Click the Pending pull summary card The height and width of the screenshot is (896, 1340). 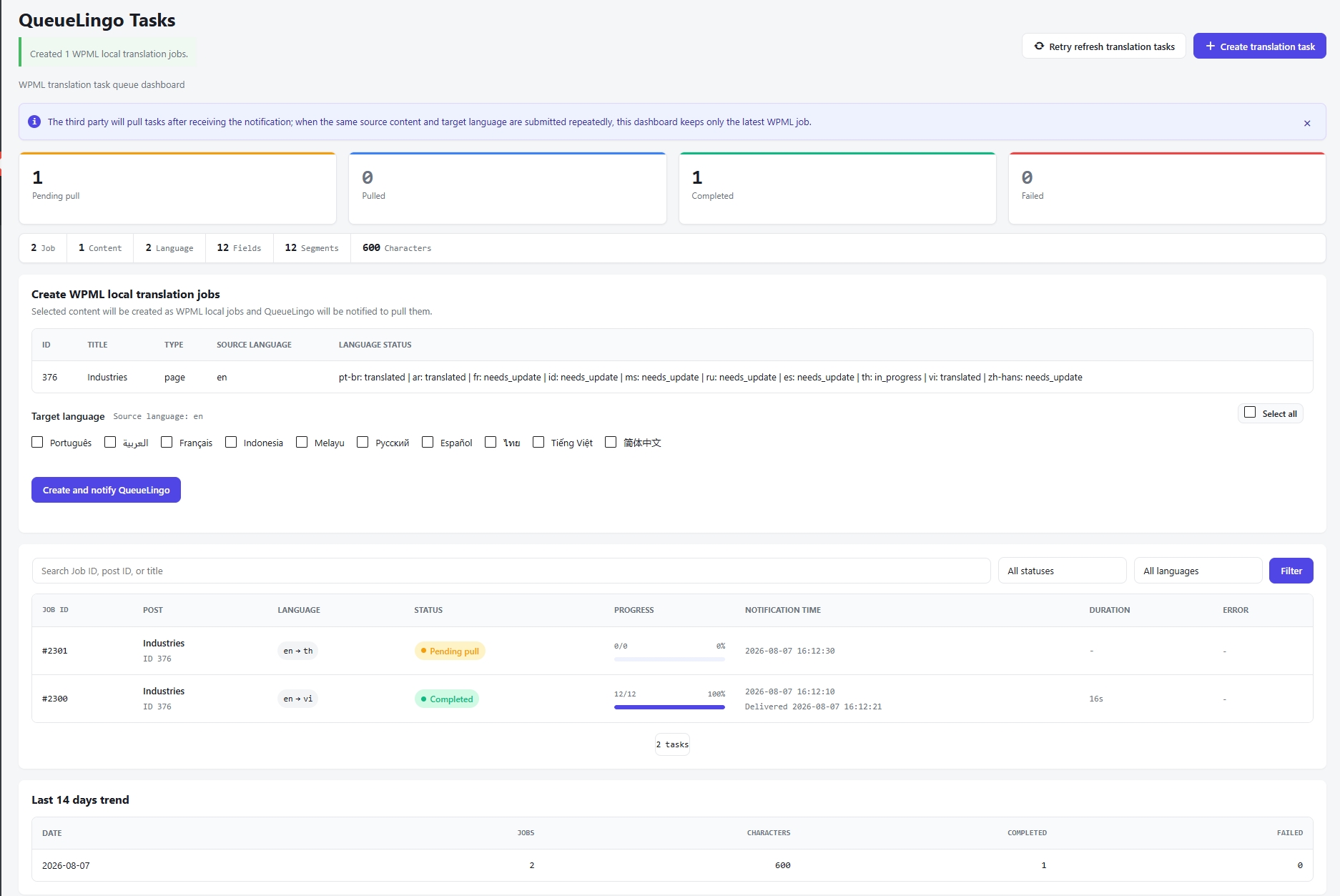tap(177, 188)
